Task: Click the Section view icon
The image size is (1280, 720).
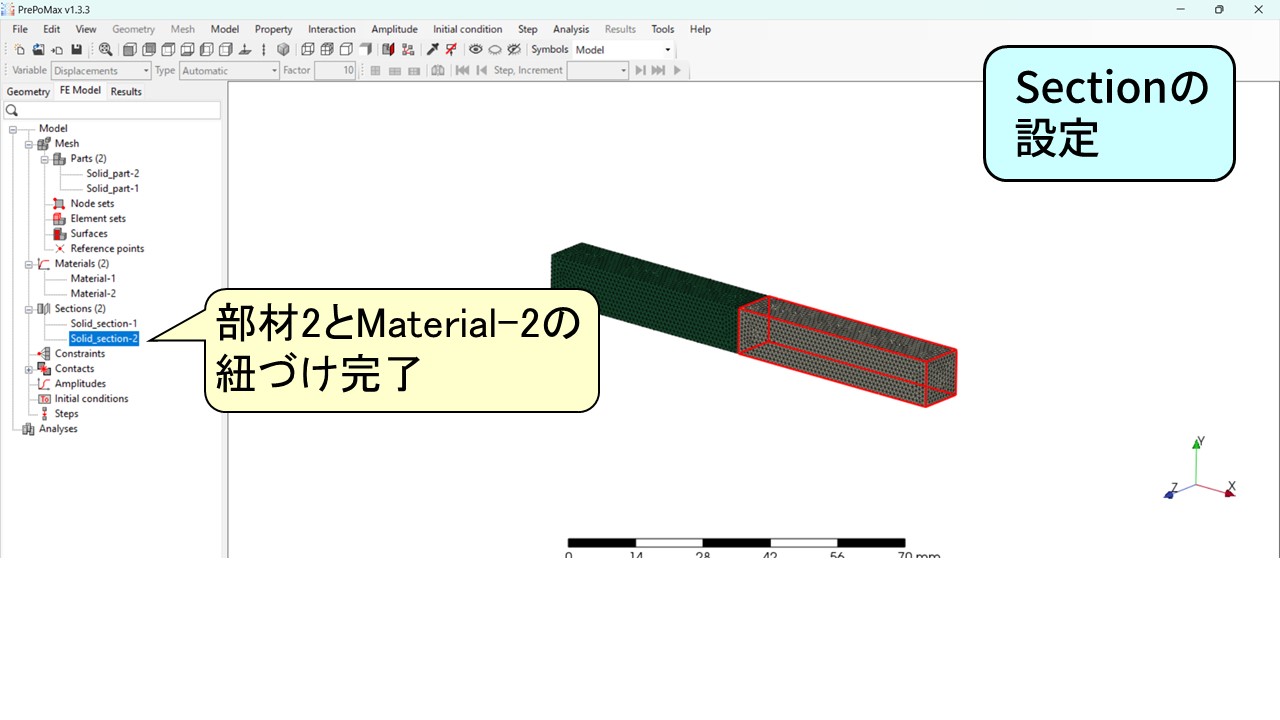Action: (x=388, y=49)
